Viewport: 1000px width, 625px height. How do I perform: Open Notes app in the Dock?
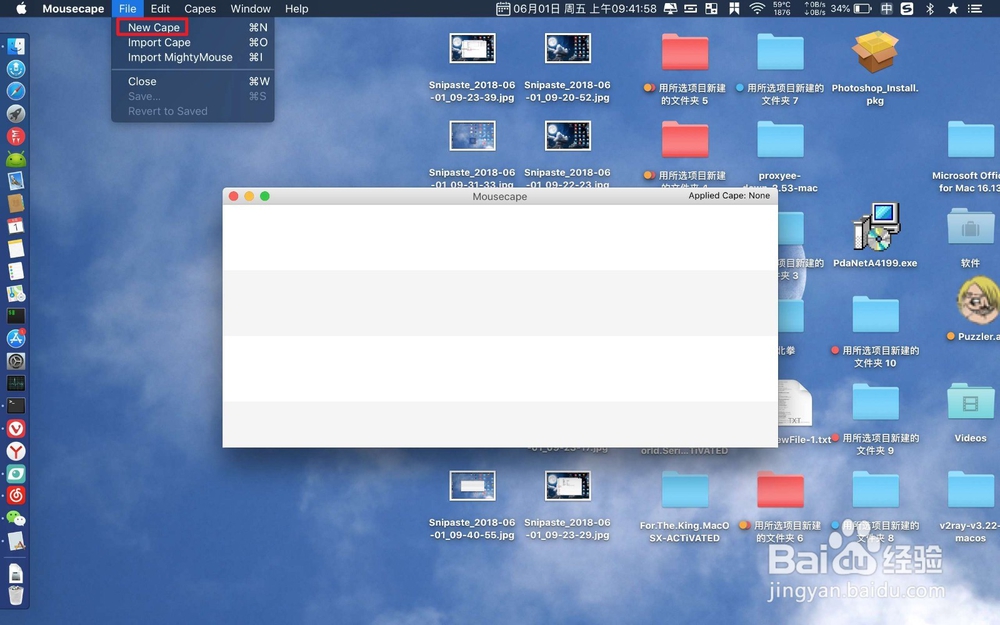tap(16, 248)
